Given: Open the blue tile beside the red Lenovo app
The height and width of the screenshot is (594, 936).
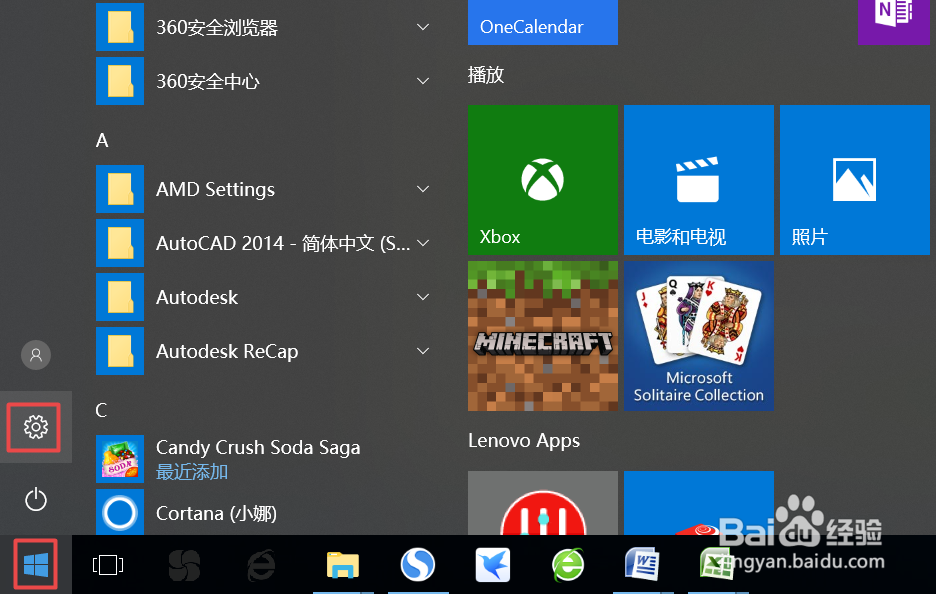Looking at the screenshot, I should (x=698, y=503).
